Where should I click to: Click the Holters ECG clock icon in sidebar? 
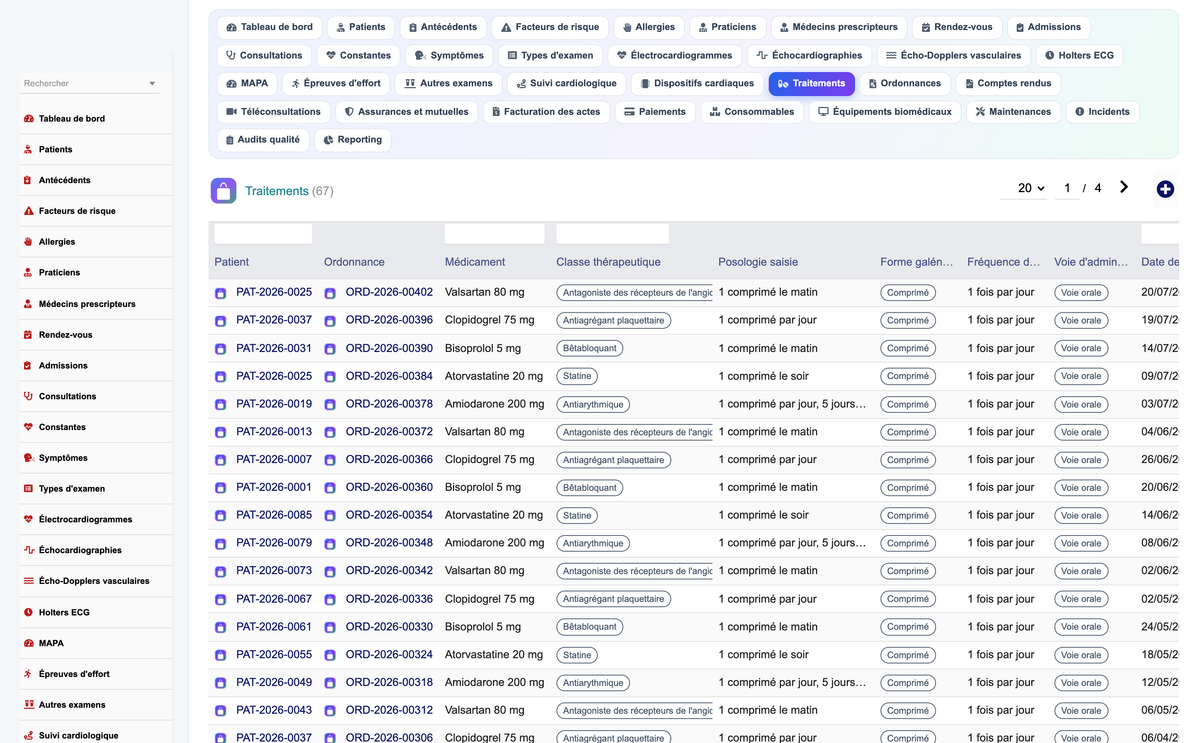[28, 612]
